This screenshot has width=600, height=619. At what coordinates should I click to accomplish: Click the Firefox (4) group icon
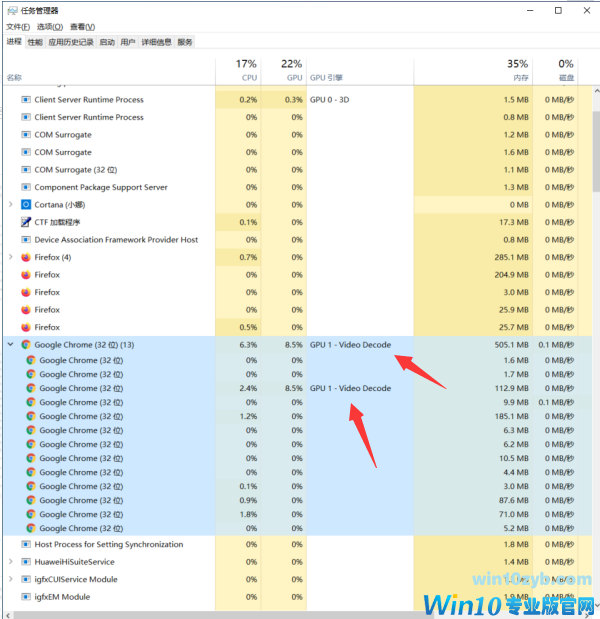[x=26, y=257]
